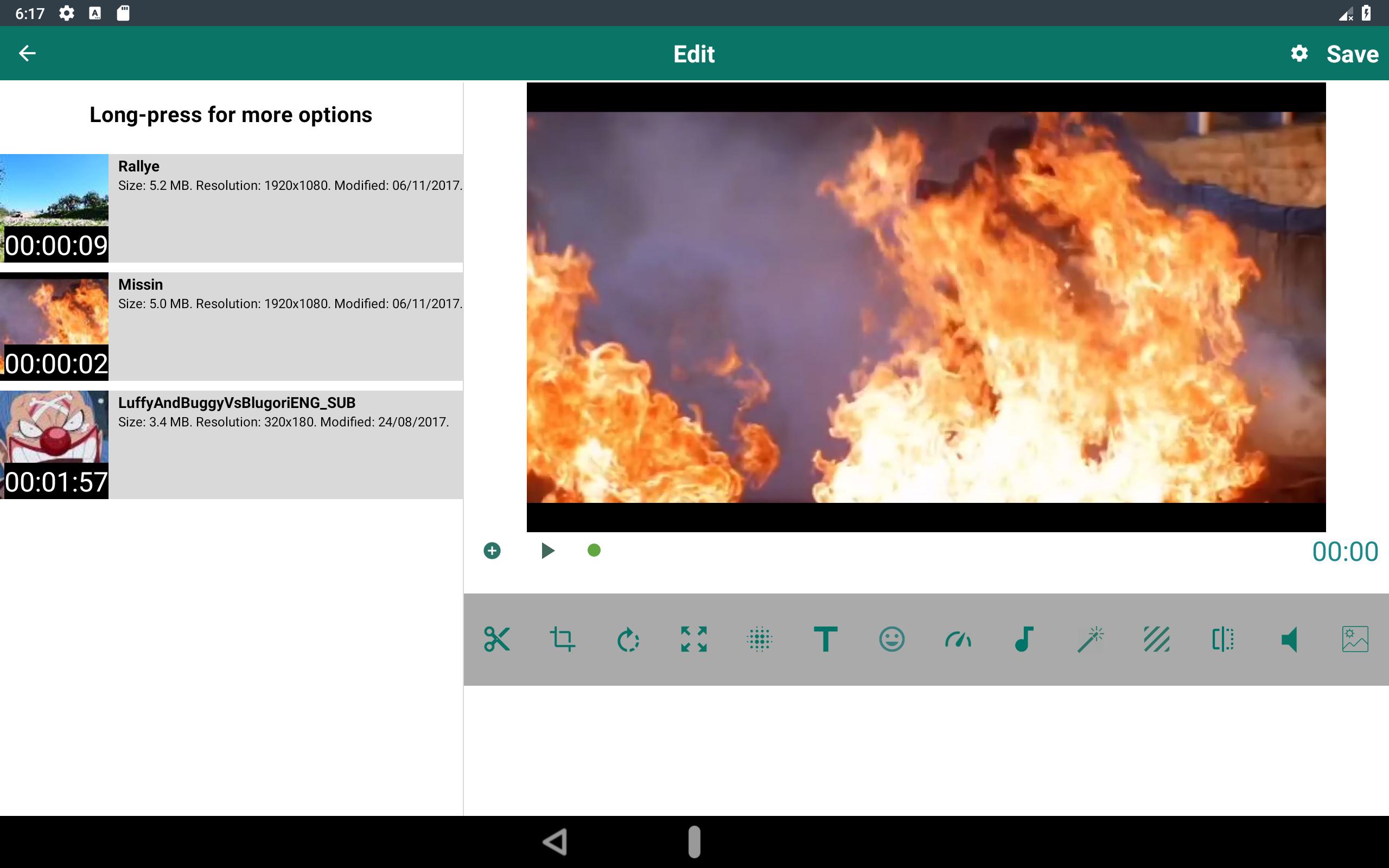
Task: Click the keyboard A status icon
Action: (x=95, y=13)
